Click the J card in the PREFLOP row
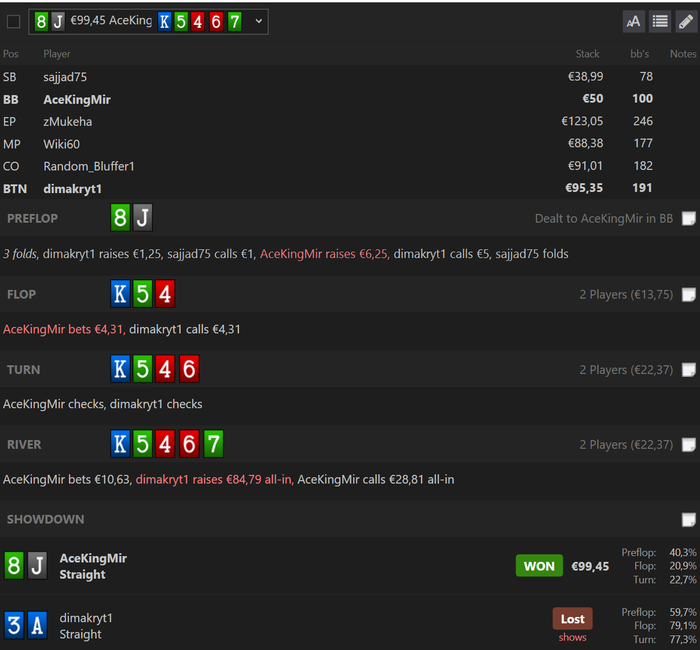 142,217
